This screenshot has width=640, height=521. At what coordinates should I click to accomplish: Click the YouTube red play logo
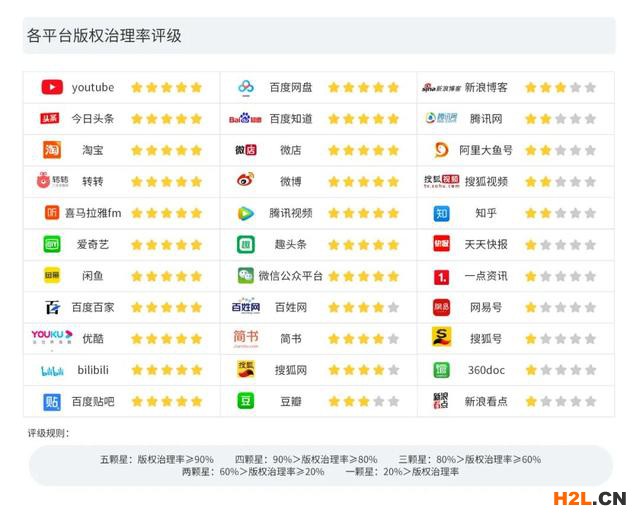tap(52, 87)
